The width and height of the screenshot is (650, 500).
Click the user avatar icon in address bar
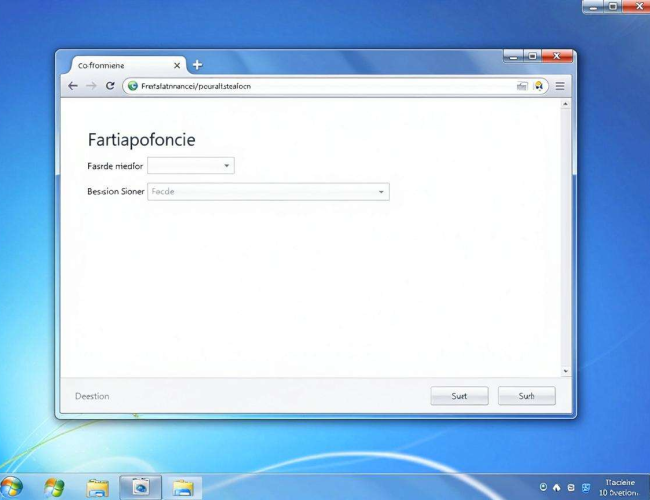[538, 86]
